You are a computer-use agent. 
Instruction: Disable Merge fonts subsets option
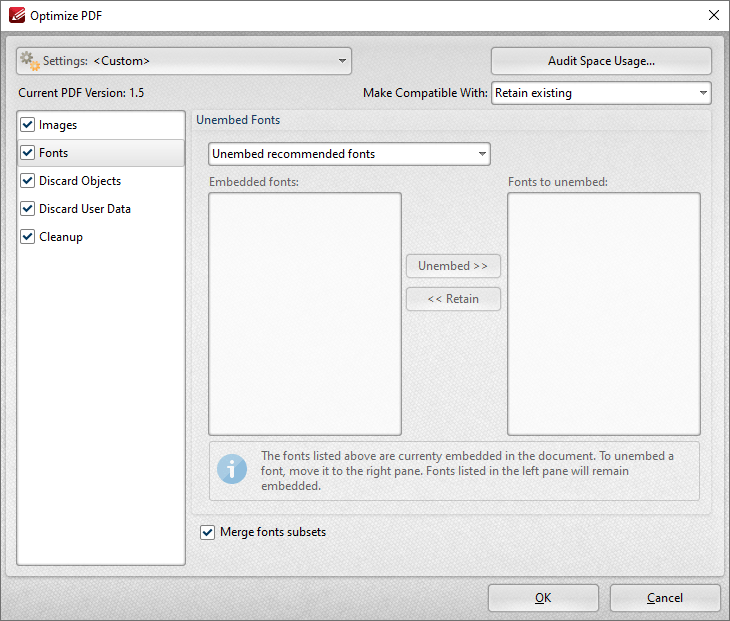click(x=208, y=532)
